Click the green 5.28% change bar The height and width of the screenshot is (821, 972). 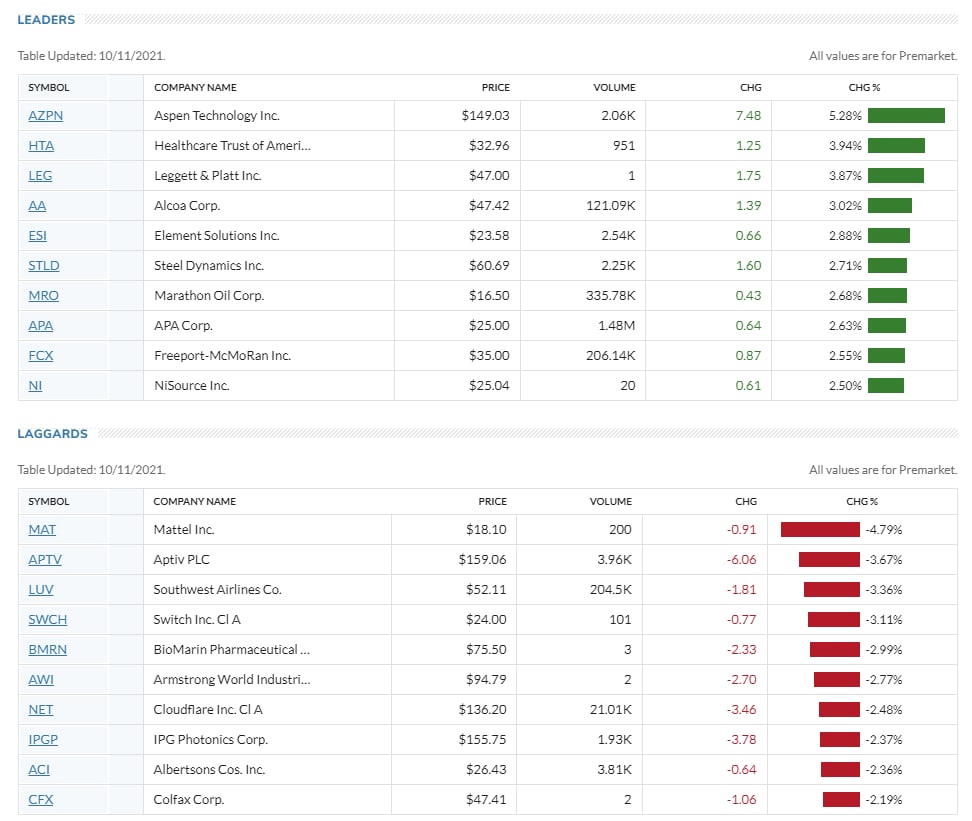pos(906,115)
